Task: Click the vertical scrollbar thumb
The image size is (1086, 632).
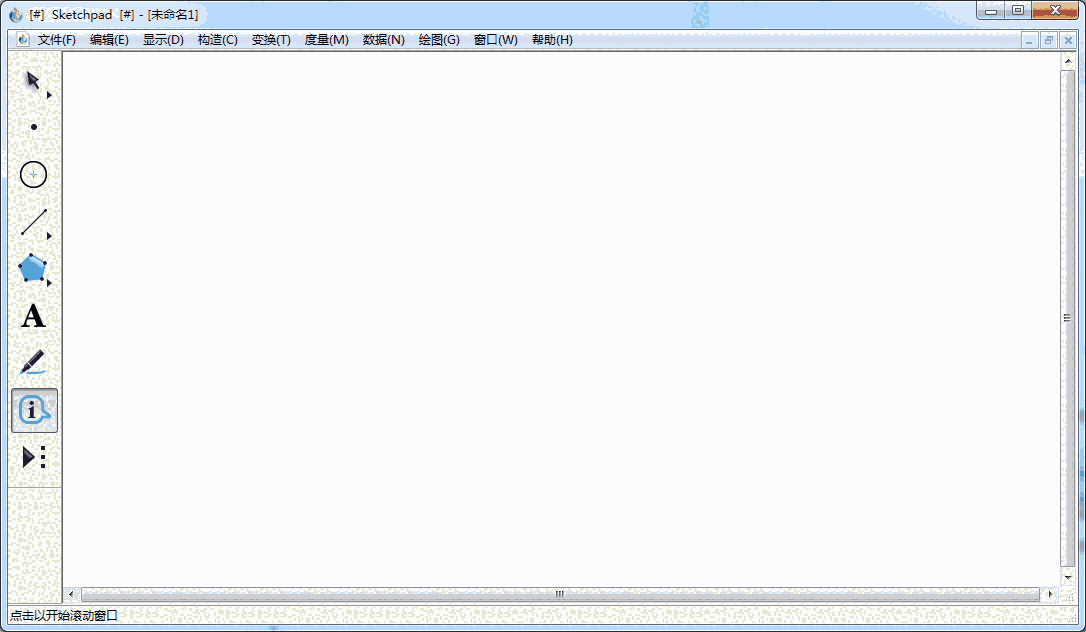Action: pos(1067,318)
